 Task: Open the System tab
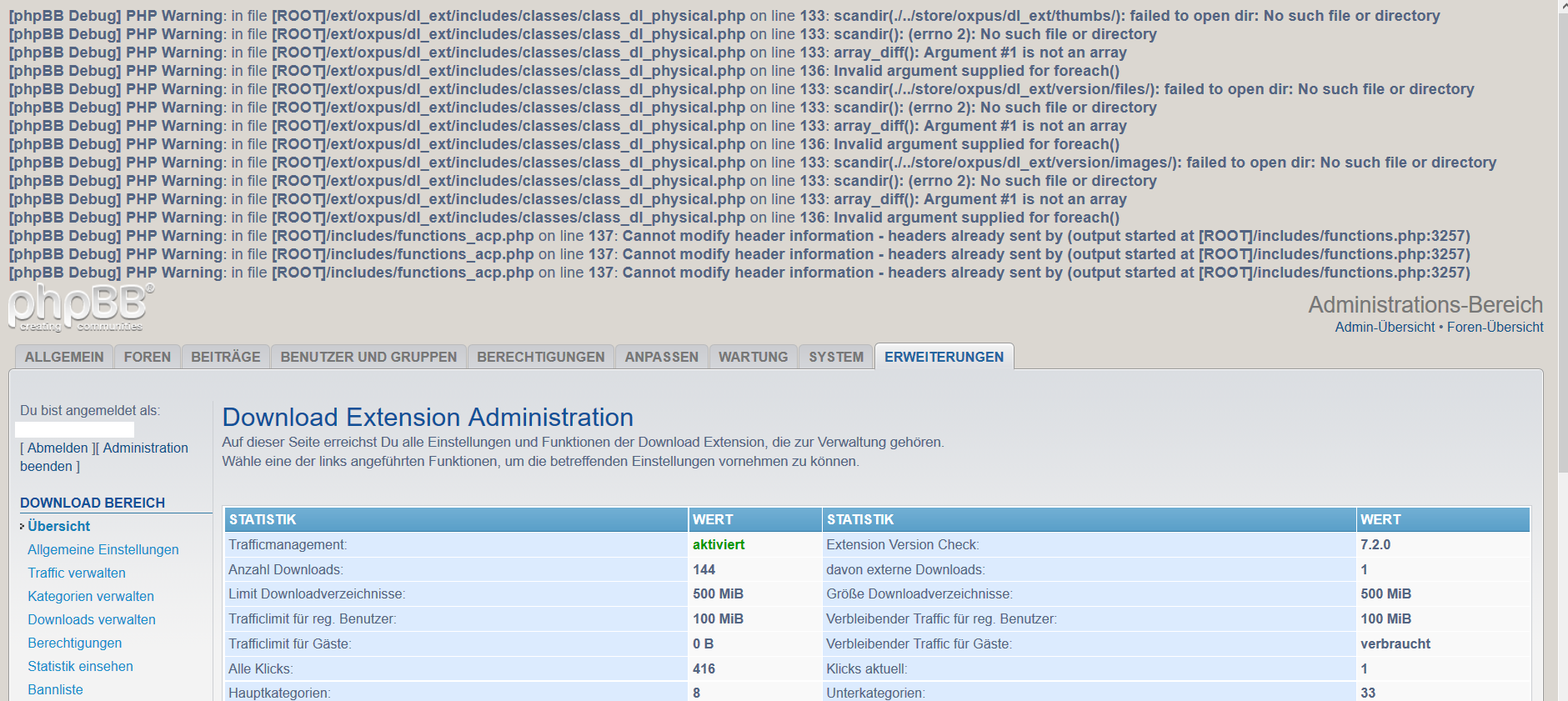[836, 357]
